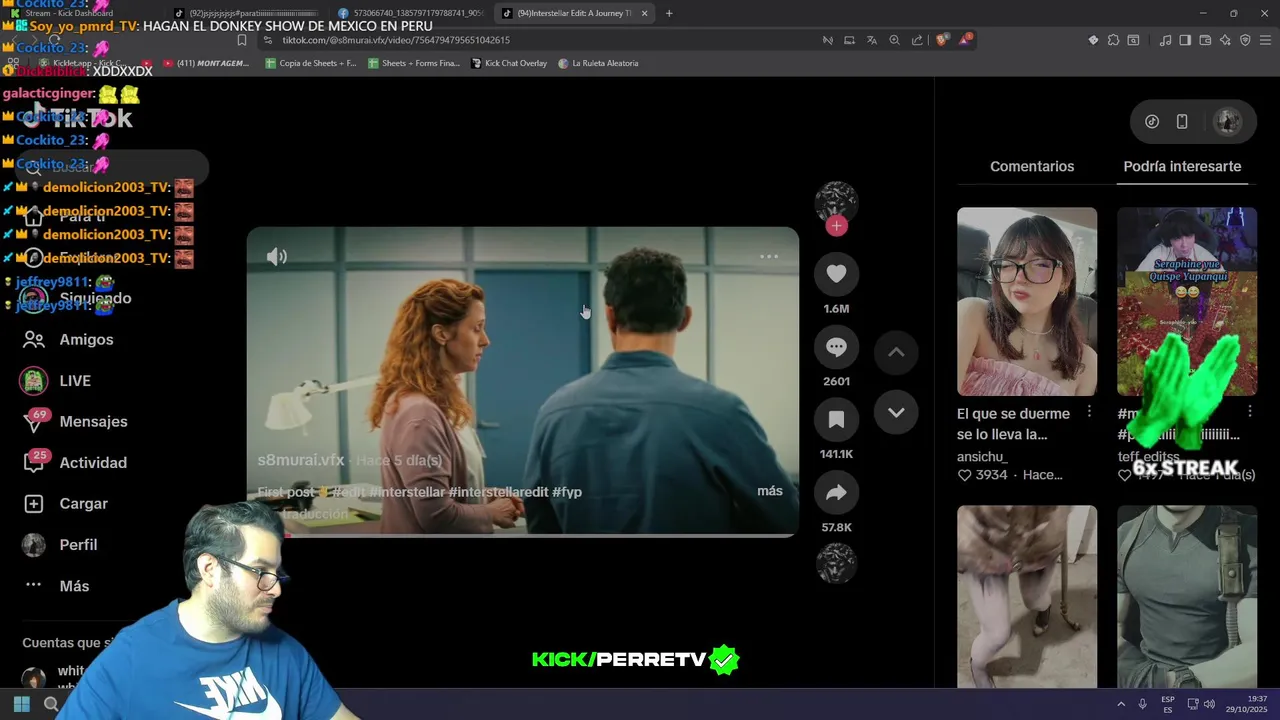
Task: Open the browser extensions puzzle icon
Action: coord(1113,40)
